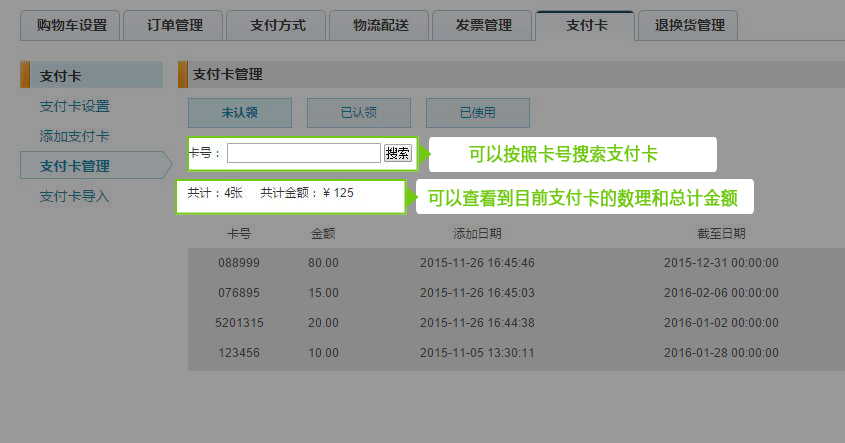Select card number 076895
Screen dimensions: 845x443
[x=239, y=293]
